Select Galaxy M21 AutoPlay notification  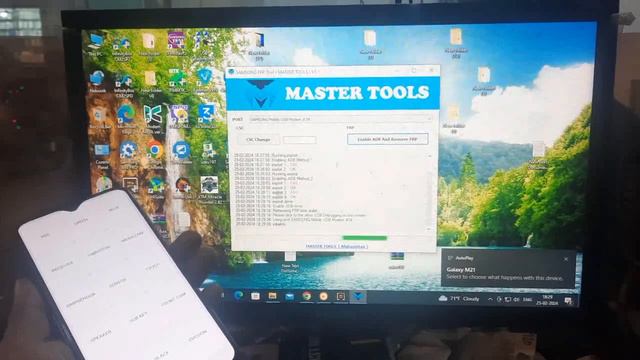(x=509, y=268)
